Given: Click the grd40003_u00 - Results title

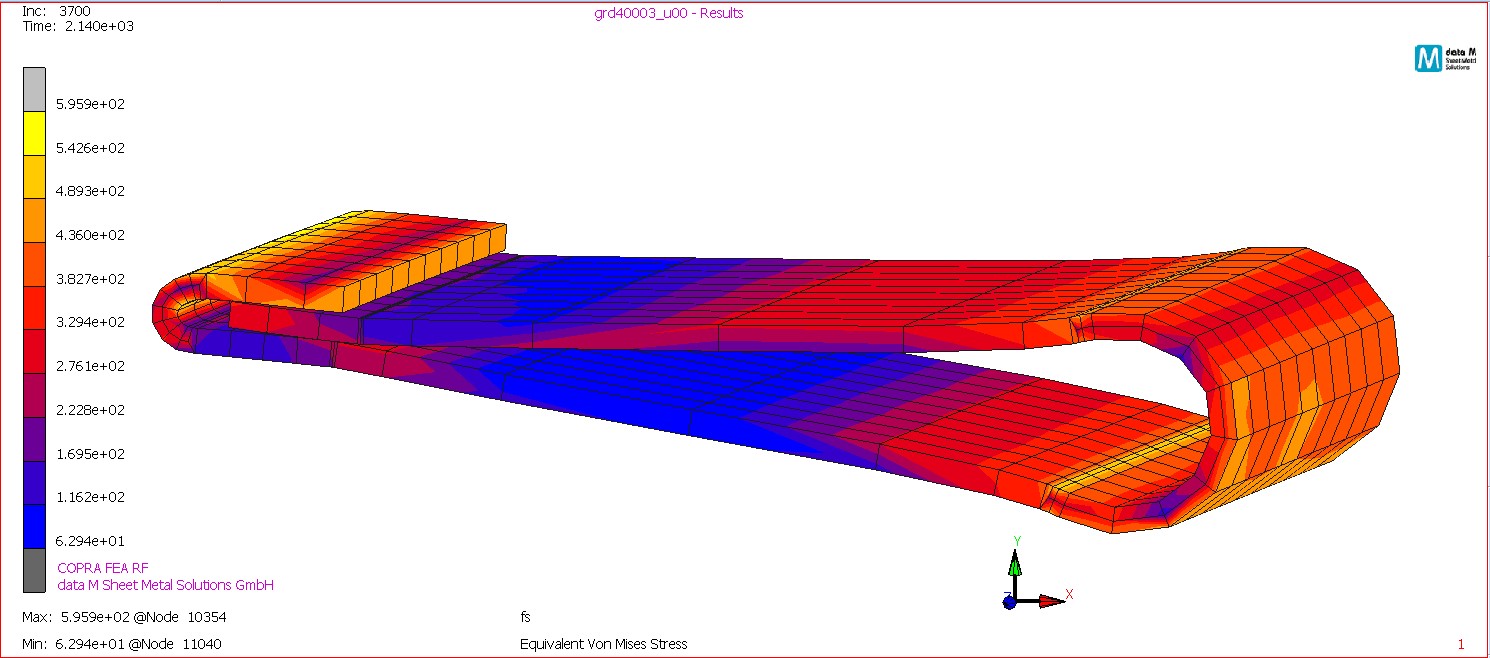Looking at the screenshot, I should click(x=668, y=13).
